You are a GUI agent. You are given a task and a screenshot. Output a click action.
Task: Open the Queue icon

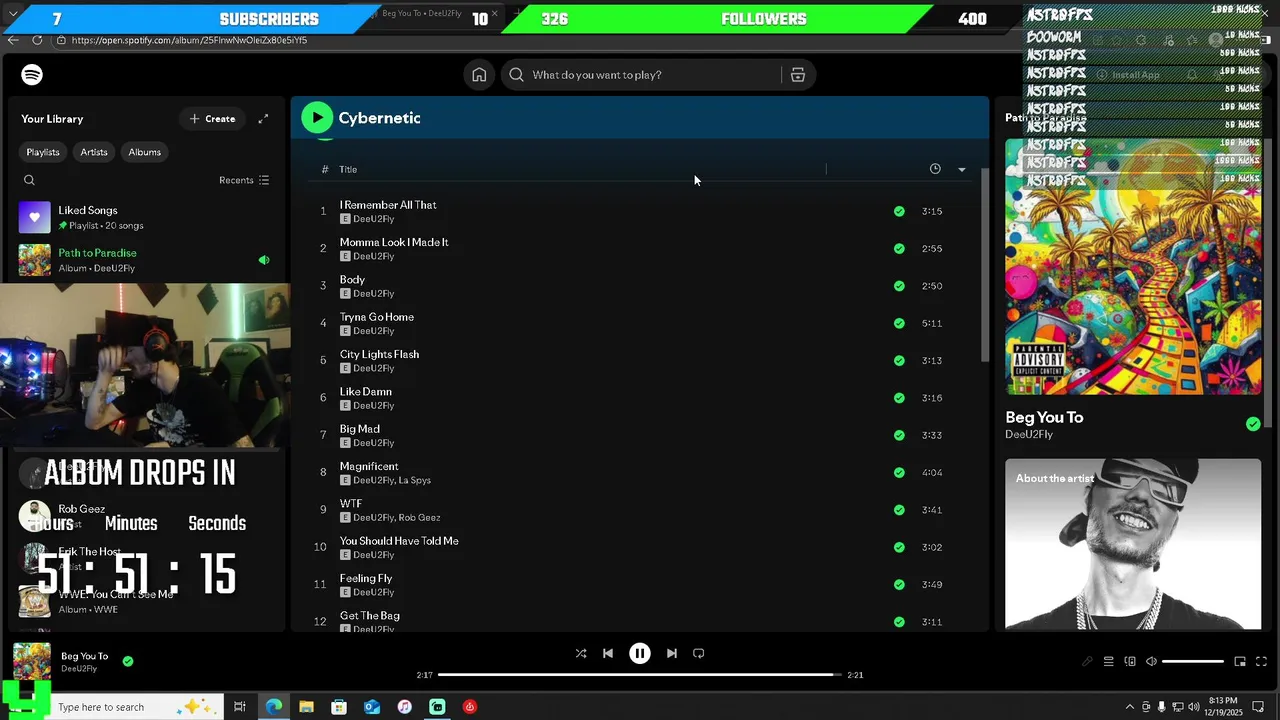coord(1108,662)
